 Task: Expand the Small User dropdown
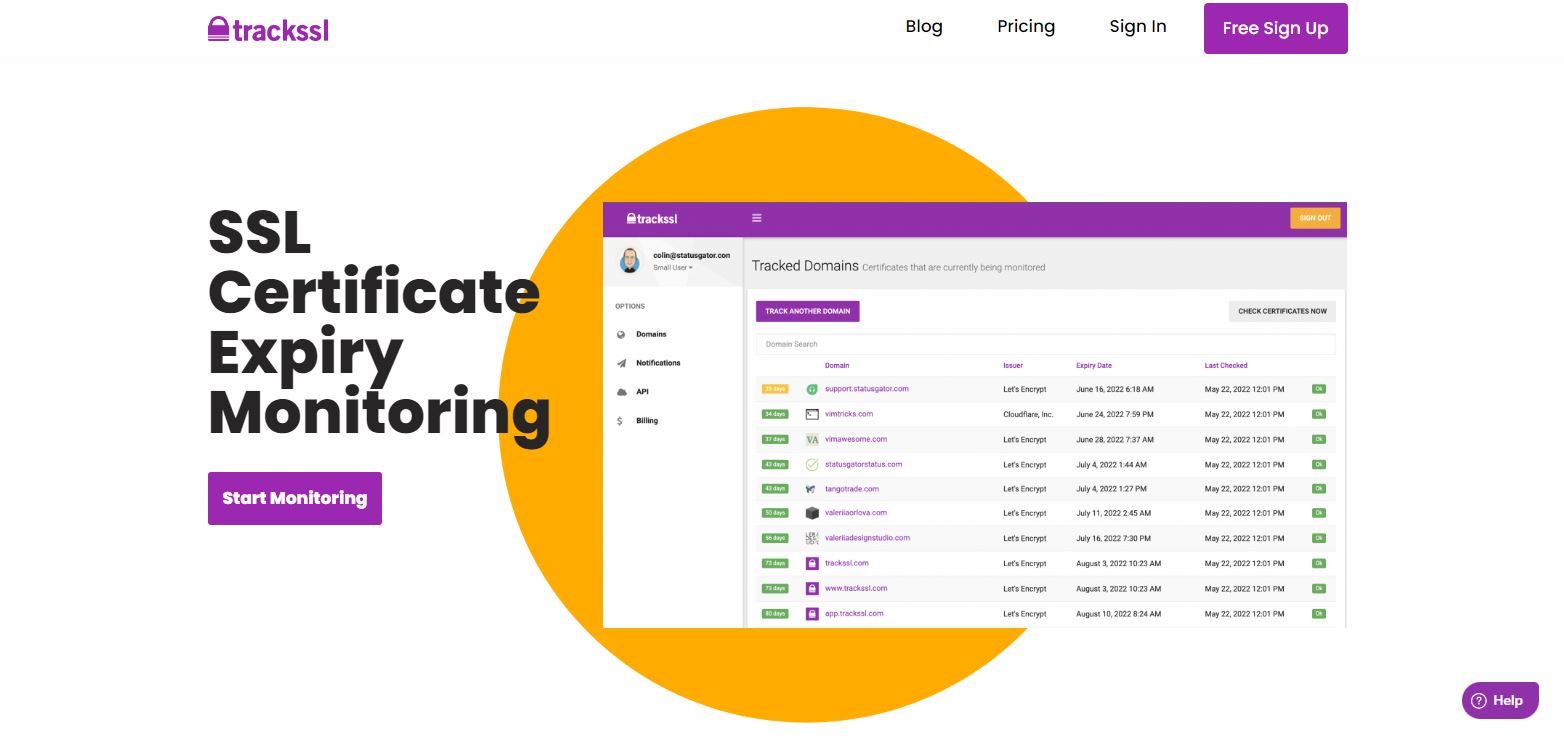pos(673,268)
